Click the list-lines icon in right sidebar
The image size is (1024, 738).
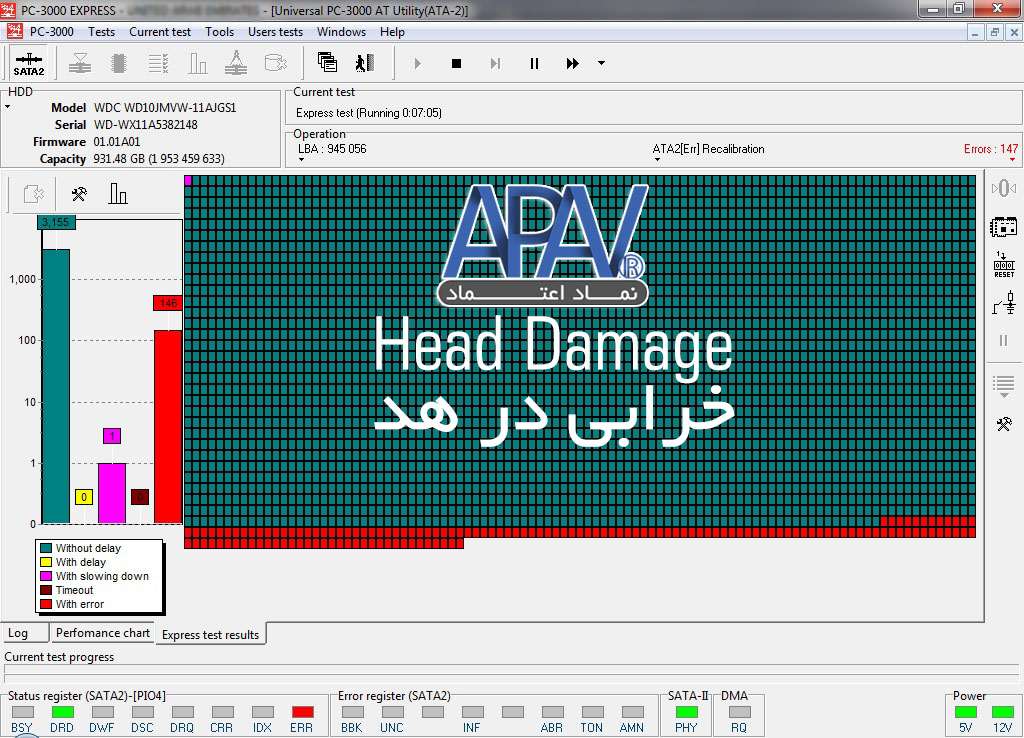pos(1004,386)
